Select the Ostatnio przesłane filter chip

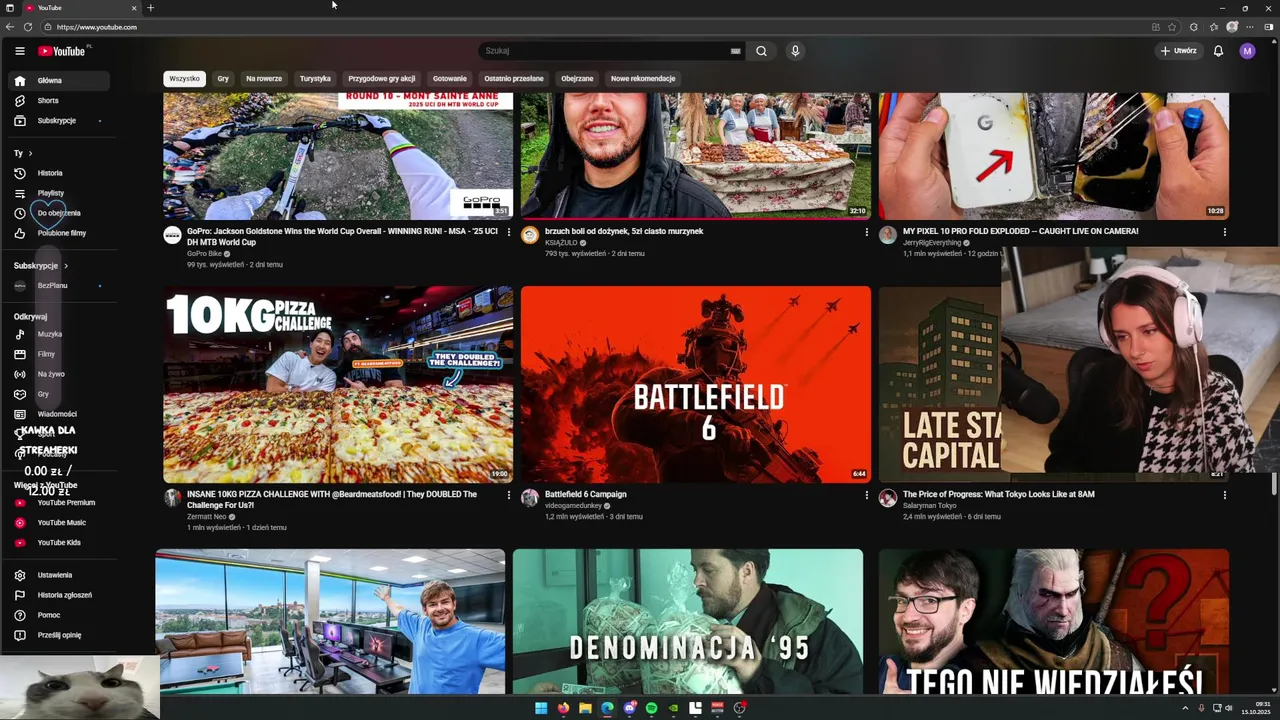click(x=514, y=78)
